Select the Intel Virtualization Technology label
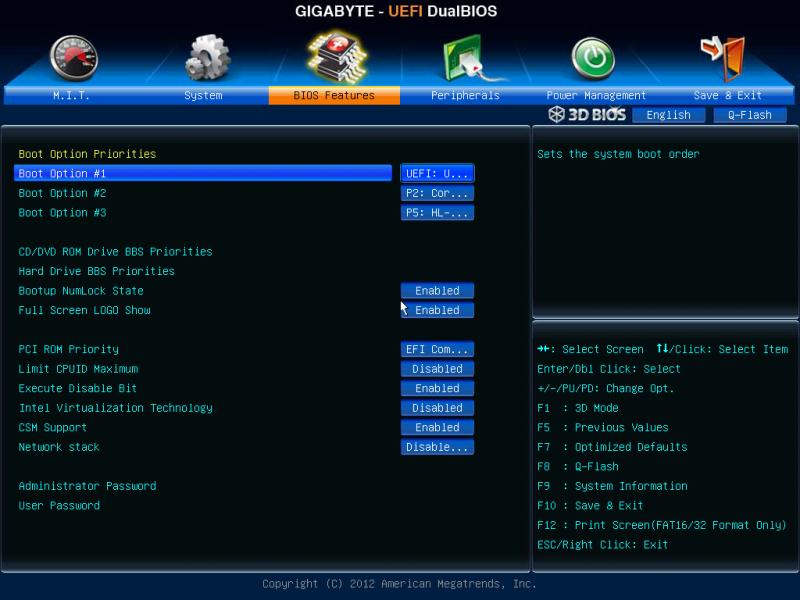Viewport: 800px width, 600px height. pos(116,408)
